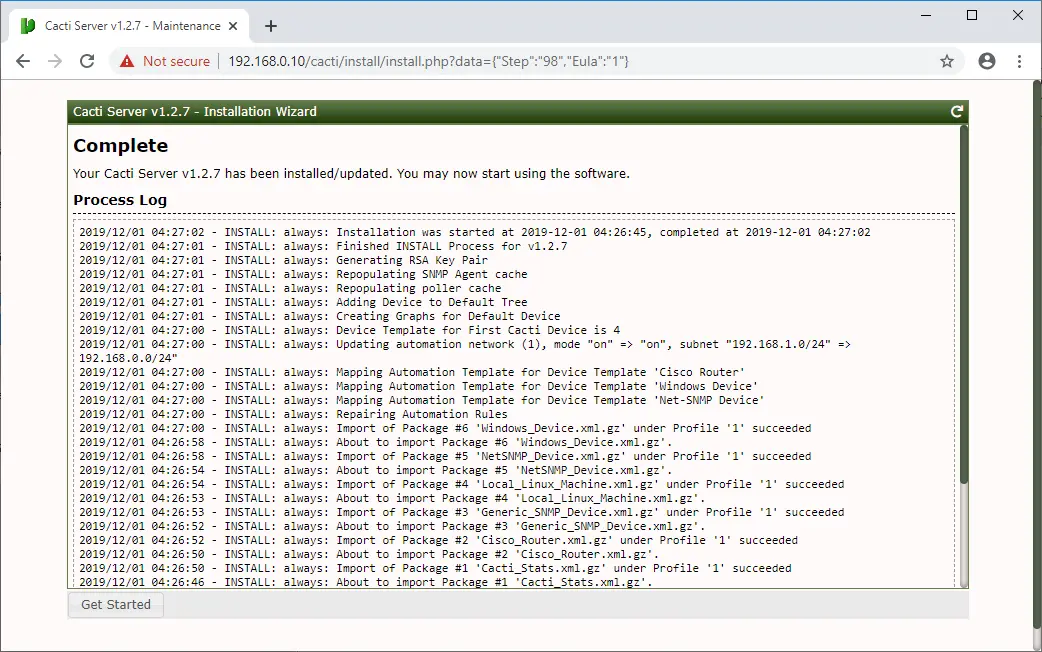Click the Mapping Automation Template 'Net-SNMP Device' line
Screen dimensions: 1042x652
tap(422, 400)
